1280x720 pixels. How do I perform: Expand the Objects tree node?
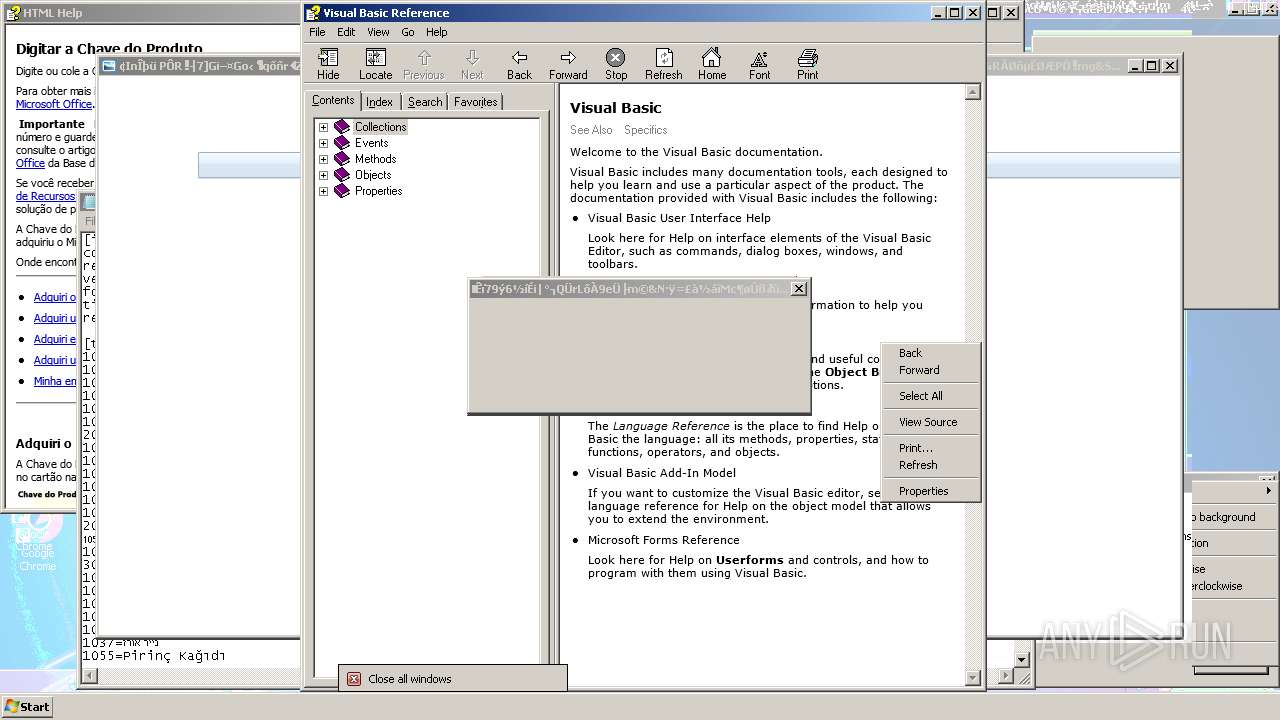point(323,175)
